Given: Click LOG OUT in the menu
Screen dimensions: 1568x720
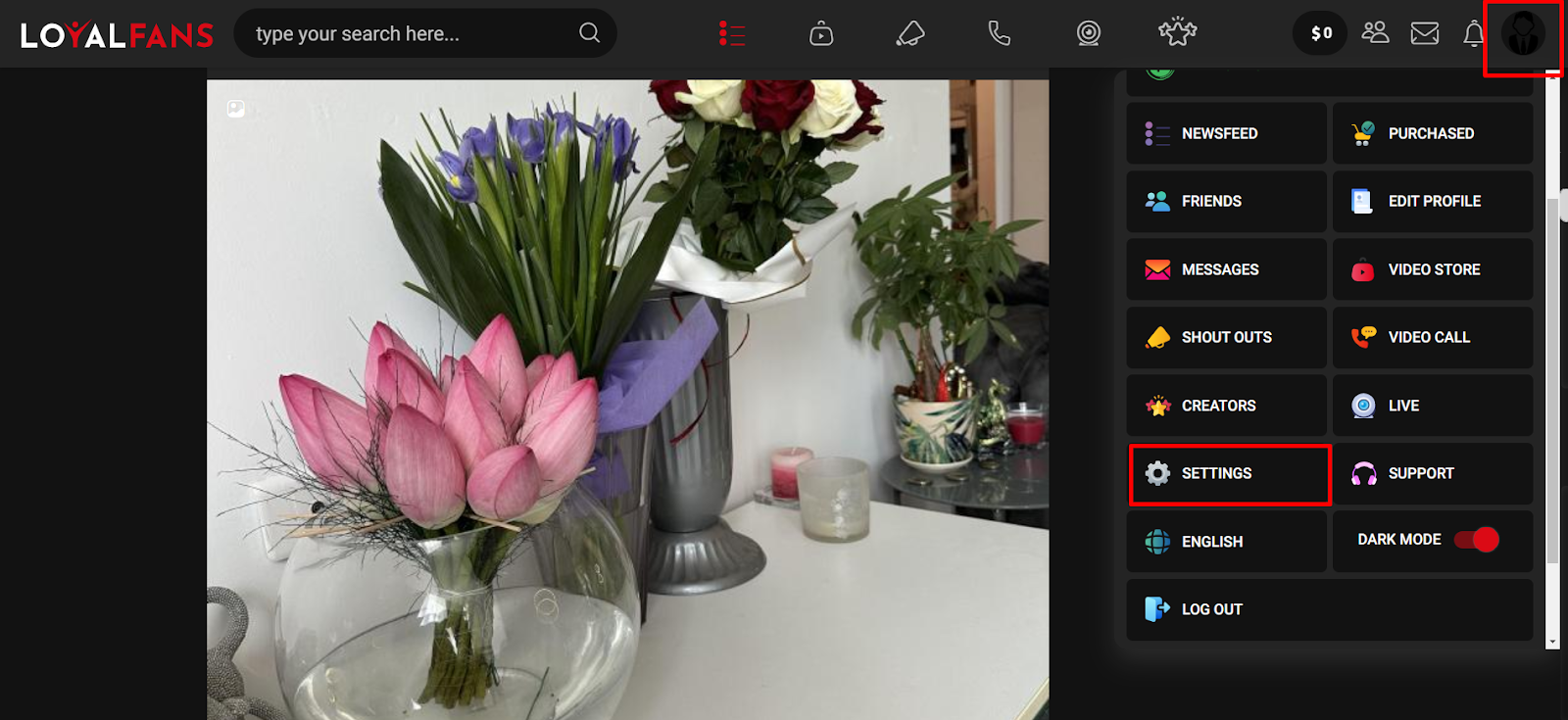Looking at the screenshot, I should (x=1330, y=609).
